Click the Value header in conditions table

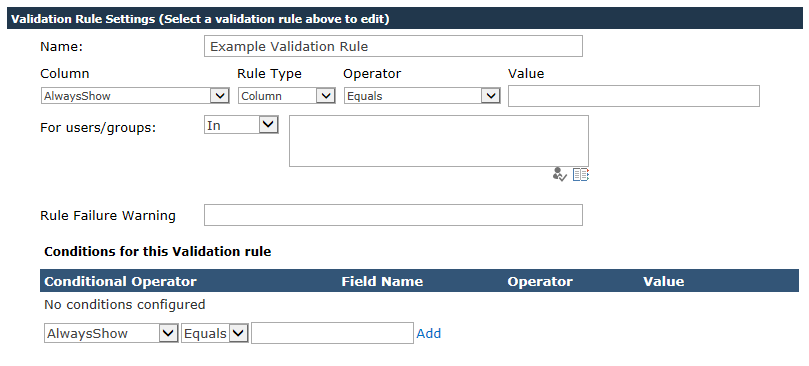coord(664,281)
